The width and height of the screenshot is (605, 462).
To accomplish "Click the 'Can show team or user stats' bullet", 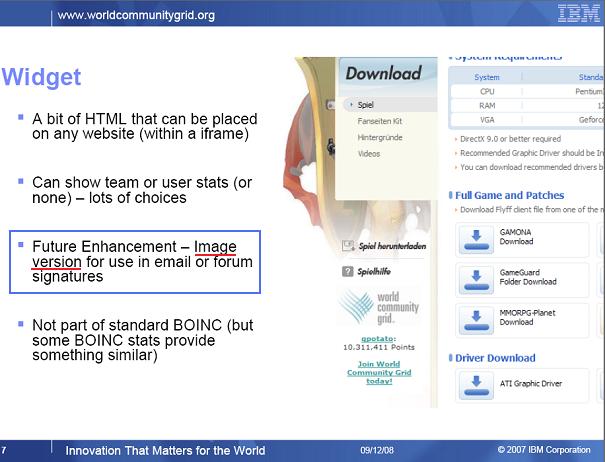I will (x=142, y=190).
